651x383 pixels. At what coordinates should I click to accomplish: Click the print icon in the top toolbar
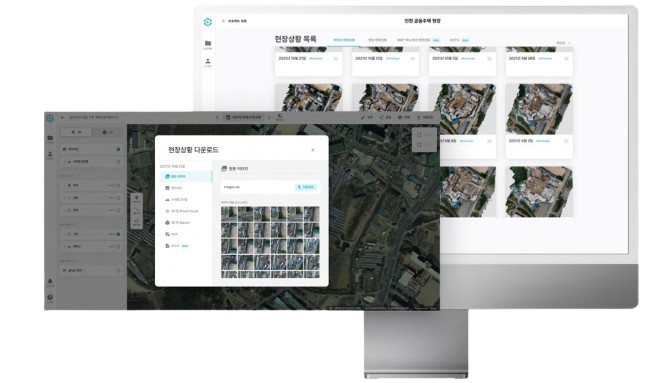[x=400, y=118]
